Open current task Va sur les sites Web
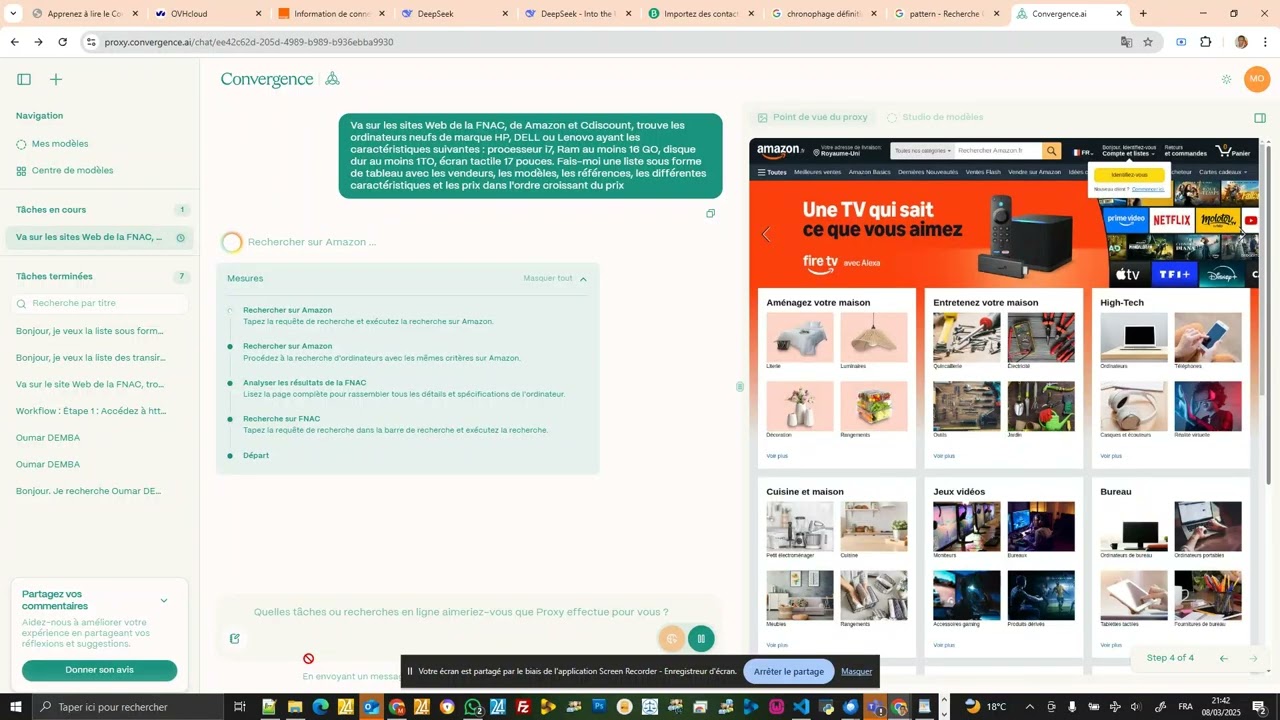The width and height of the screenshot is (1280, 720). coord(101,237)
